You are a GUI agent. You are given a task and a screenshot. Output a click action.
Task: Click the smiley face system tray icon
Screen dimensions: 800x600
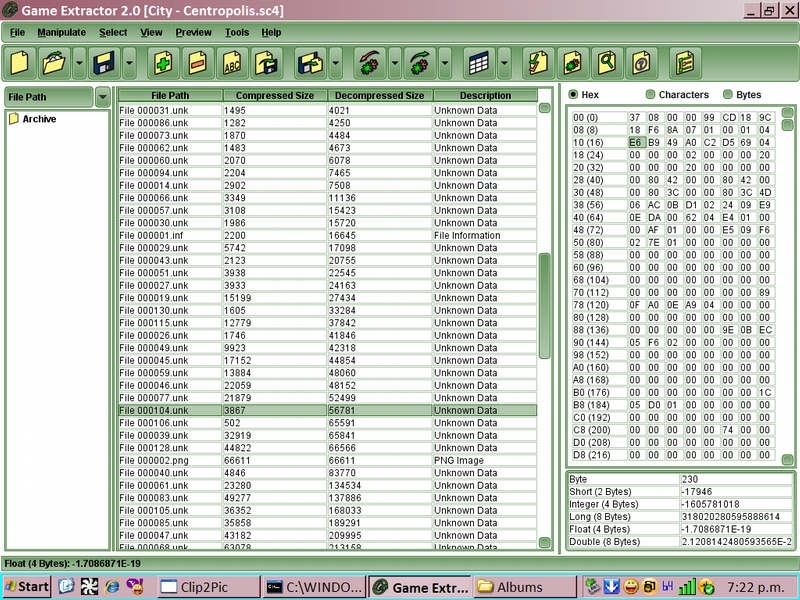(x=631, y=587)
